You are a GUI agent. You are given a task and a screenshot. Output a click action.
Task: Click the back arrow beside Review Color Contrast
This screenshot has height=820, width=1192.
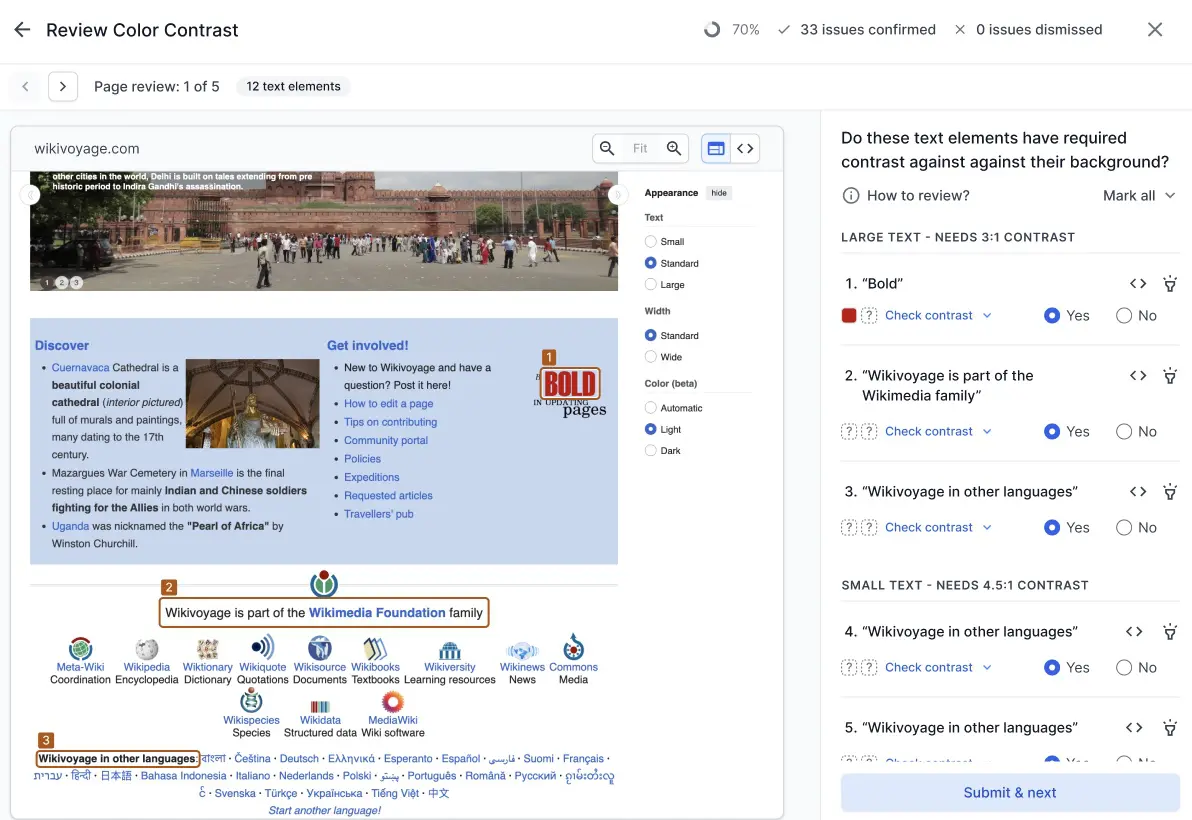click(22, 29)
